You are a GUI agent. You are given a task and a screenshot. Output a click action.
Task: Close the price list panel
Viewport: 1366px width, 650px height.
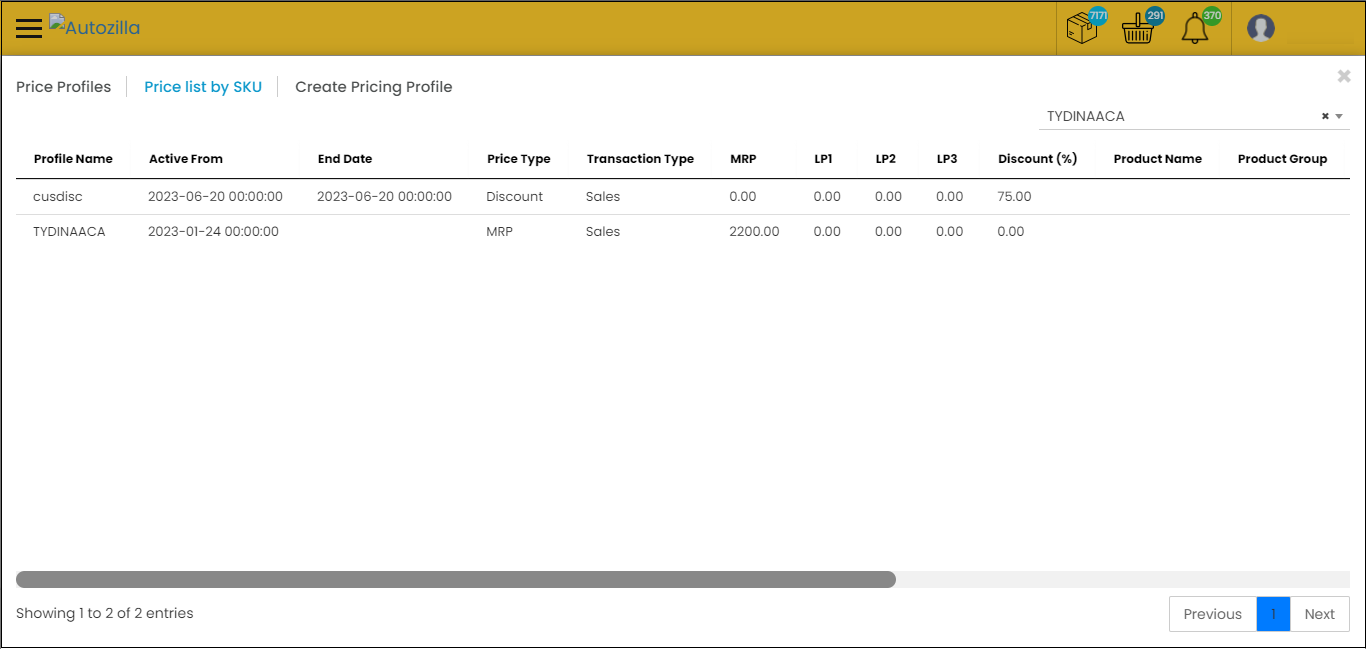1344,76
